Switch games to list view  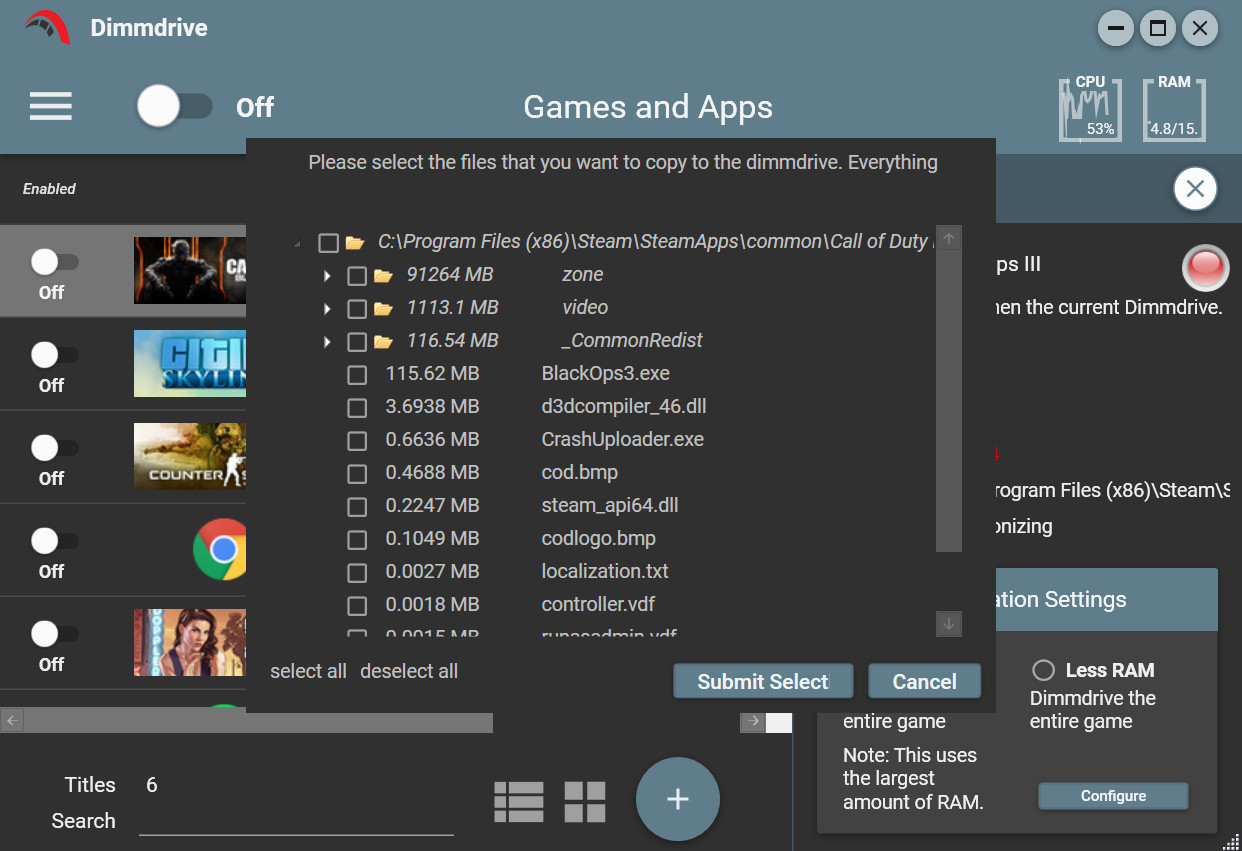[x=518, y=800]
